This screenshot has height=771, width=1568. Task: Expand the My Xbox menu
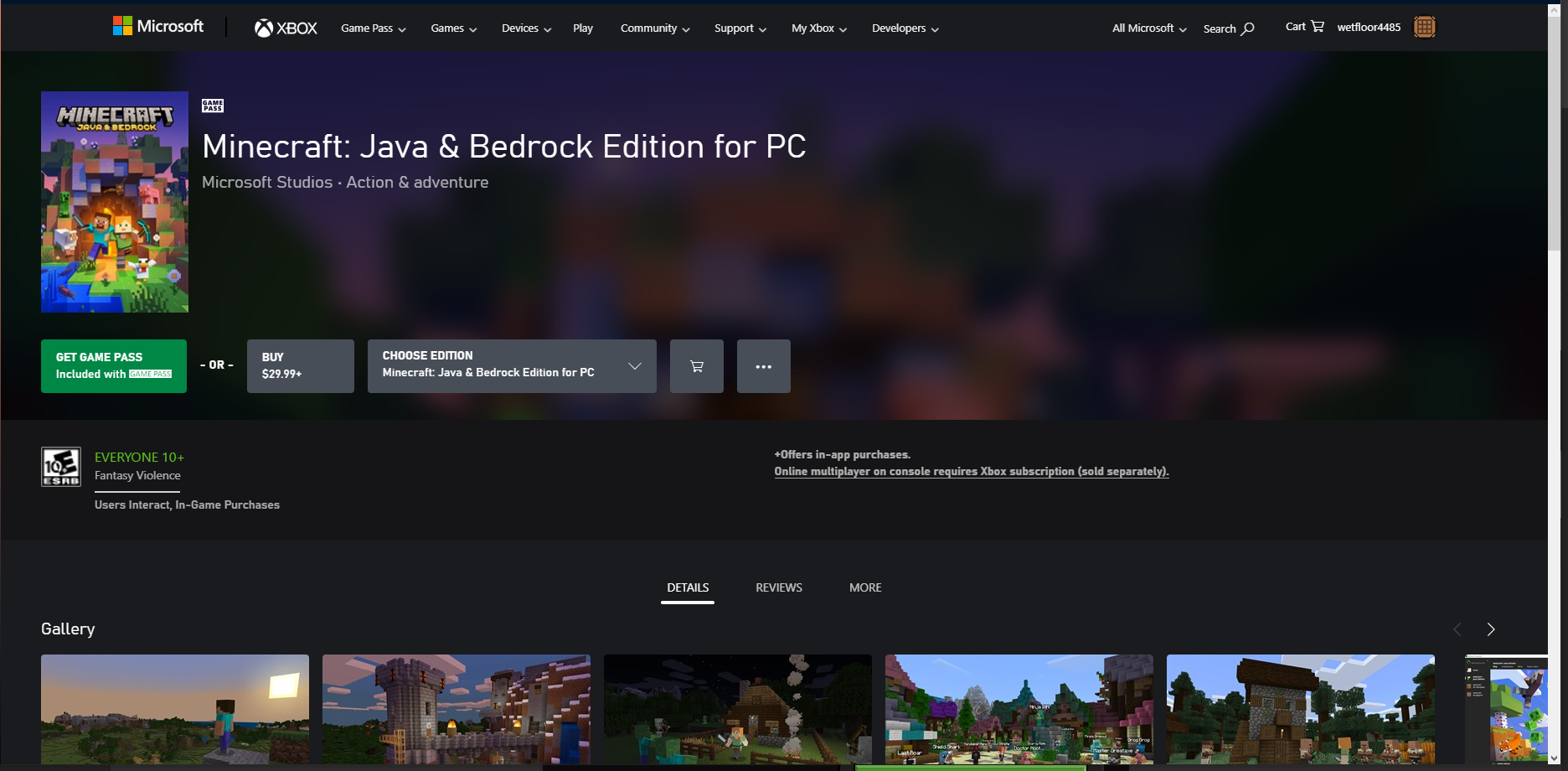pos(819,28)
